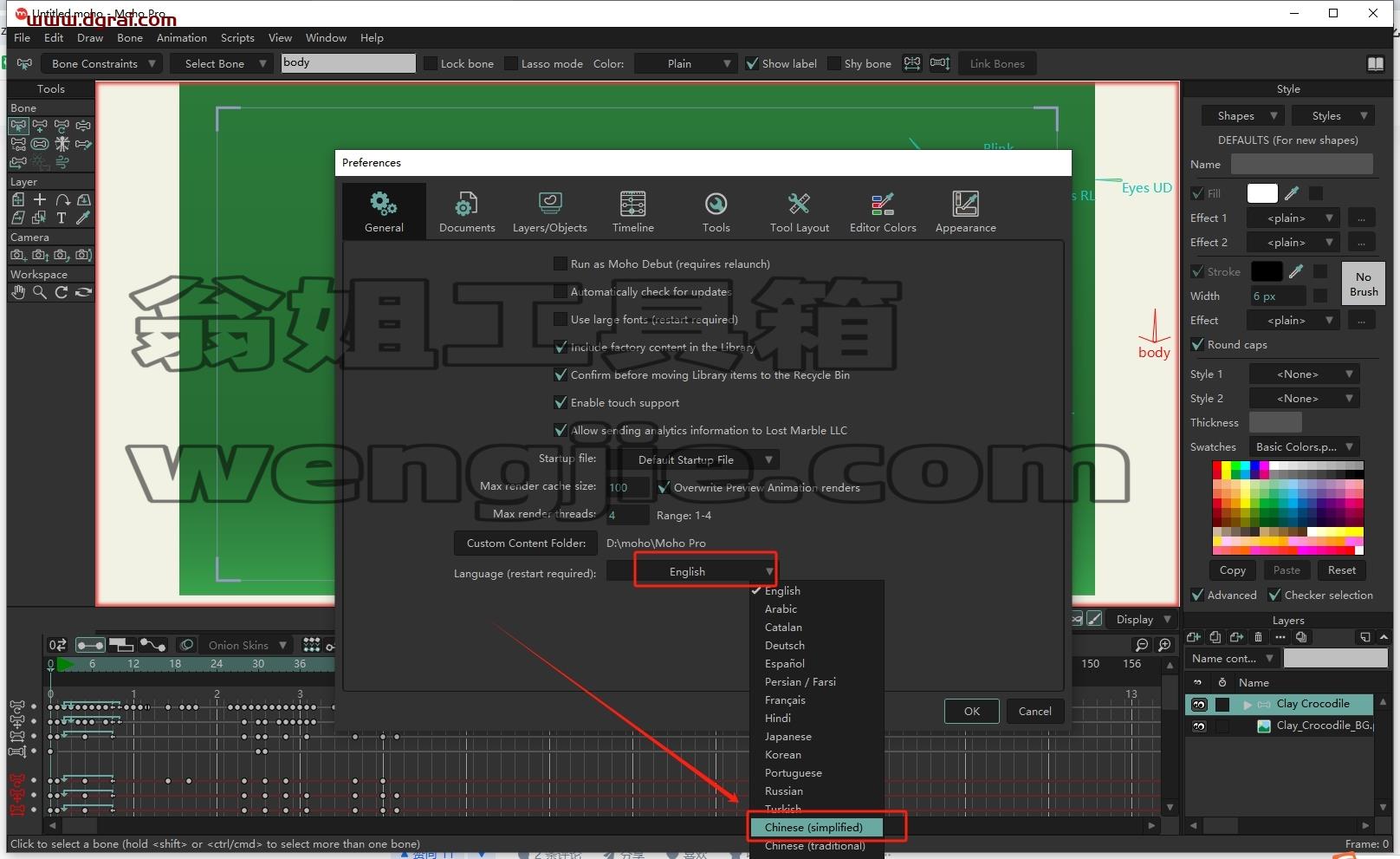Enable Automatically check for updates
The image size is (1400, 859).
561,291
